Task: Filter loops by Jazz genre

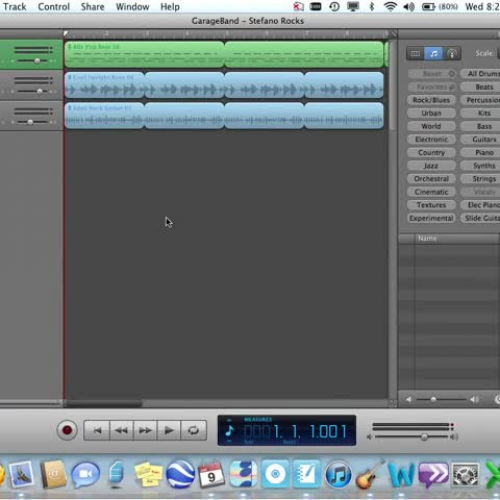Action: 431,166
